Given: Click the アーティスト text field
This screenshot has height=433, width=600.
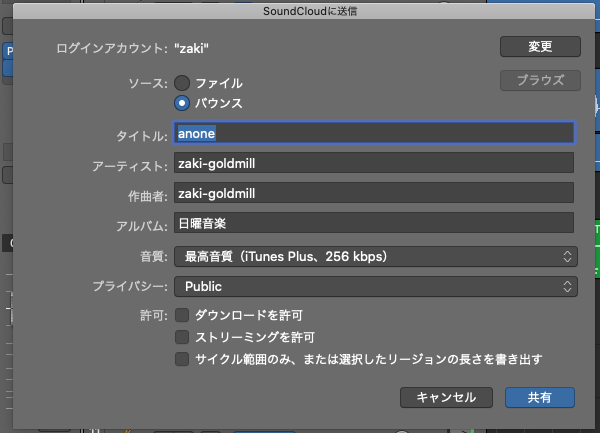Looking at the screenshot, I should [x=374, y=163].
